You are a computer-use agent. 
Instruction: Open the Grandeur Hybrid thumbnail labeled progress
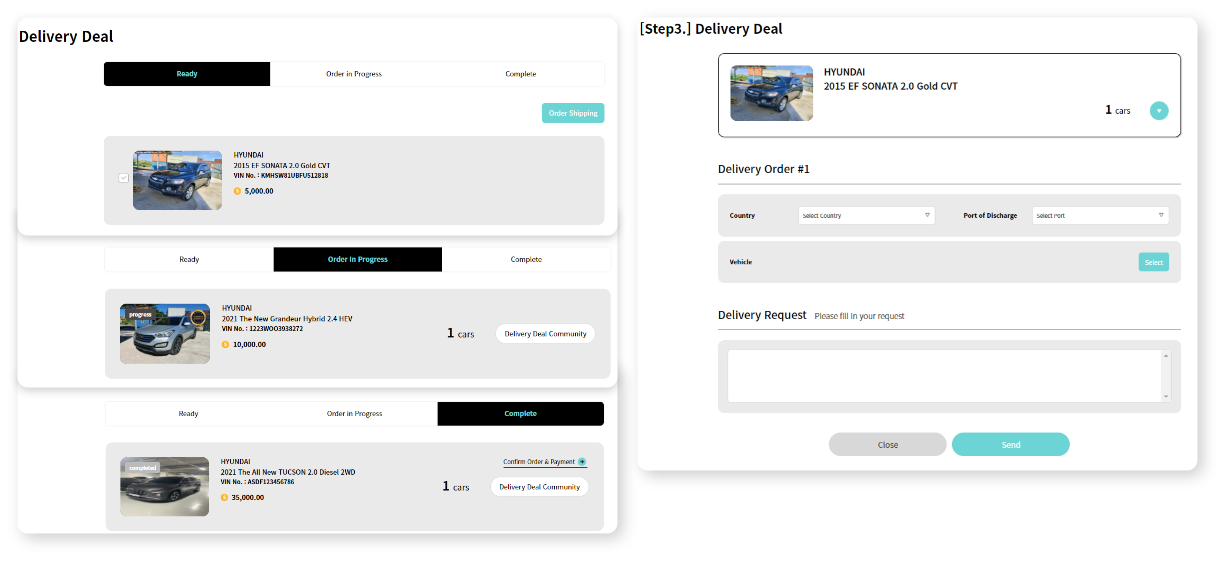pyautogui.click(x=165, y=333)
